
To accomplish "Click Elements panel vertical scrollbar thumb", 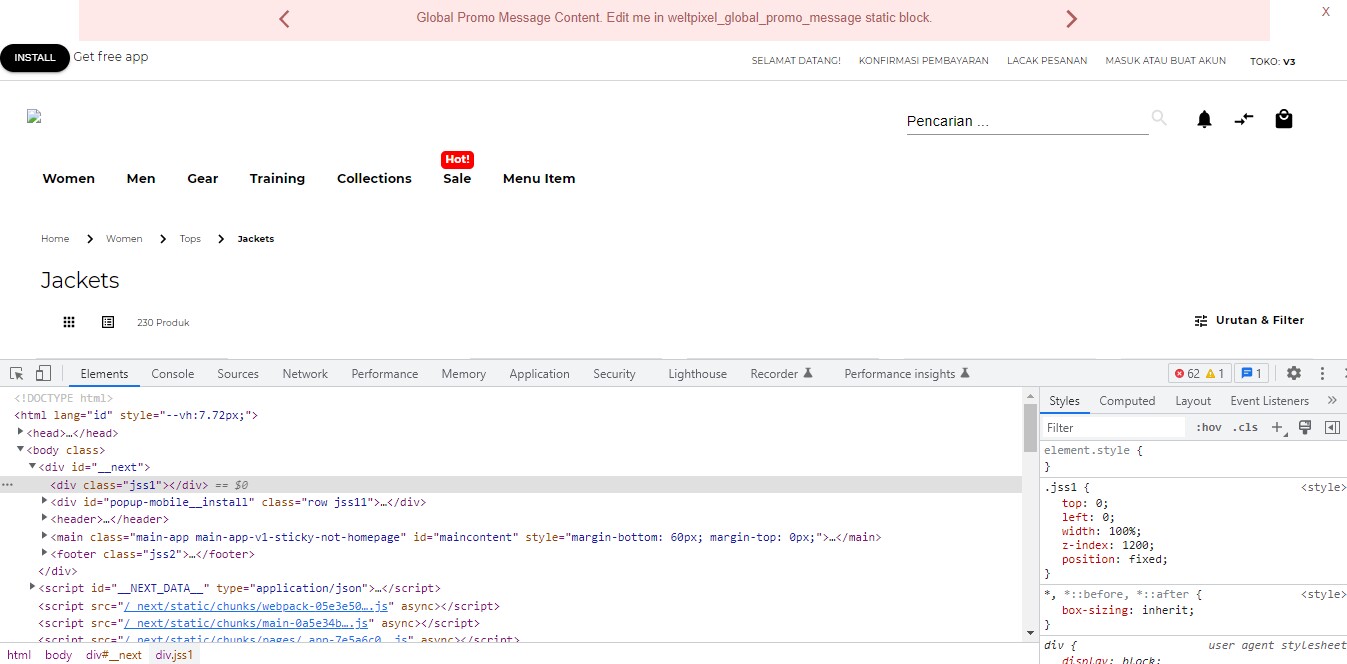I will coord(1030,428).
